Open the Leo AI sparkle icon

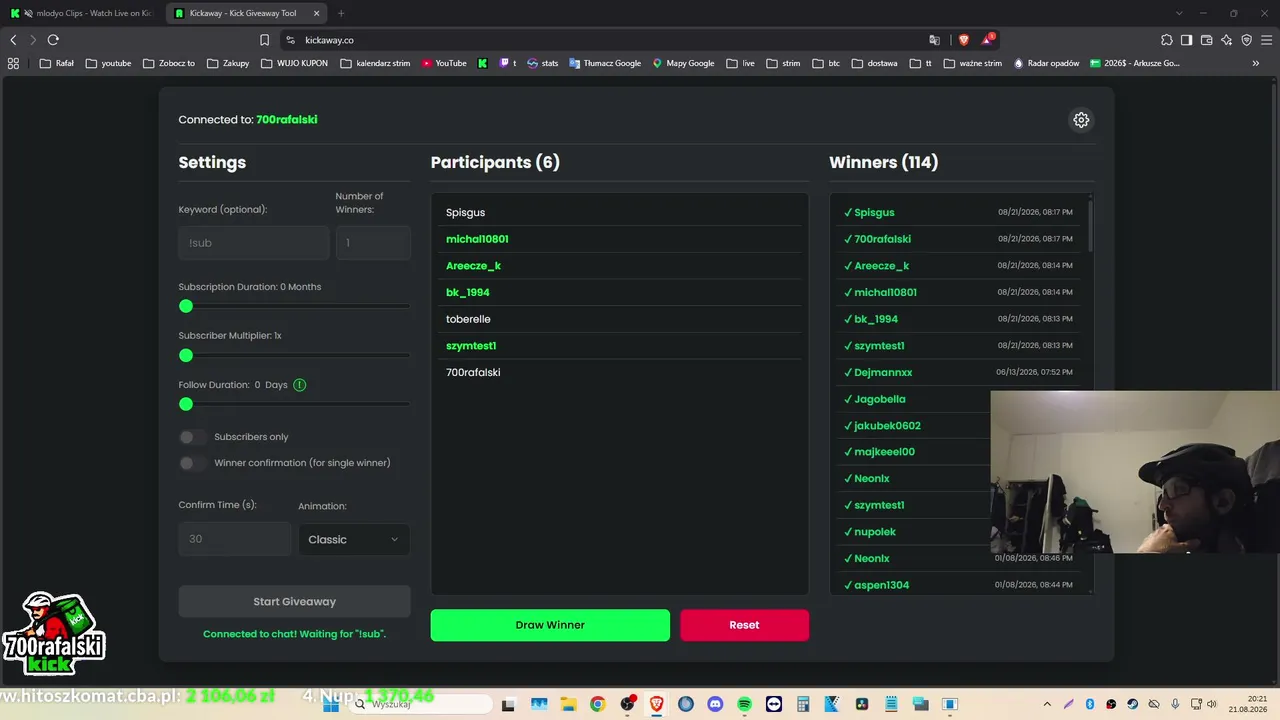click(x=1226, y=40)
